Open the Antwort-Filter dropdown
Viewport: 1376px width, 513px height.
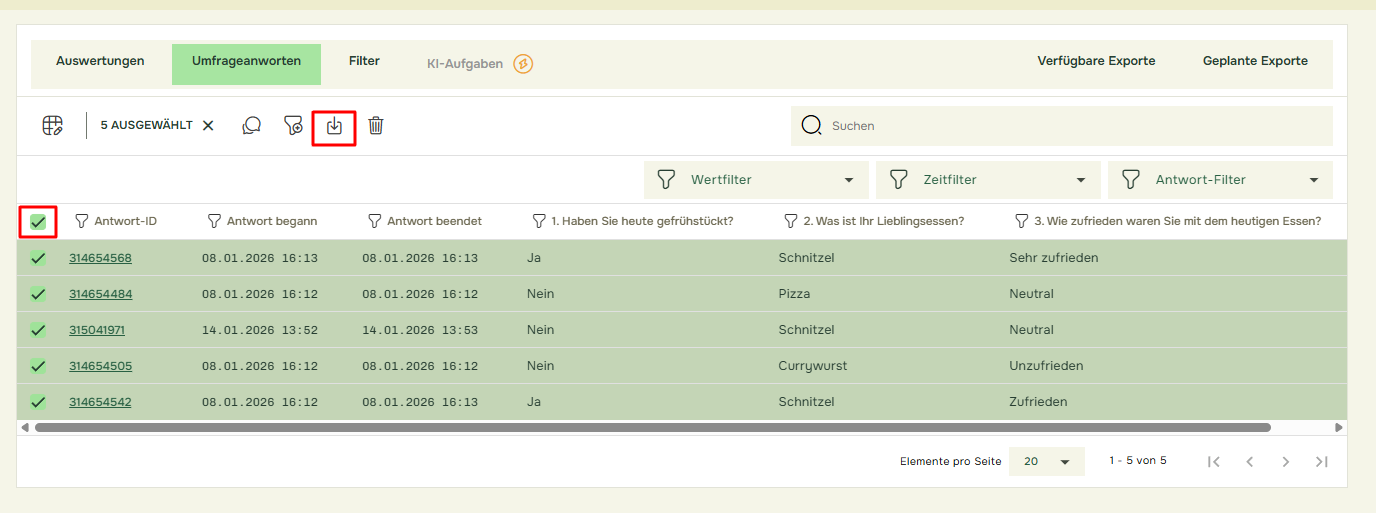coord(1219,180)
